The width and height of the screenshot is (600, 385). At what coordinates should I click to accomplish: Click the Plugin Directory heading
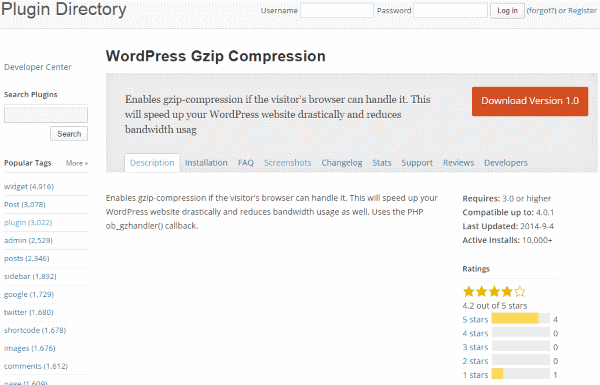64,9
